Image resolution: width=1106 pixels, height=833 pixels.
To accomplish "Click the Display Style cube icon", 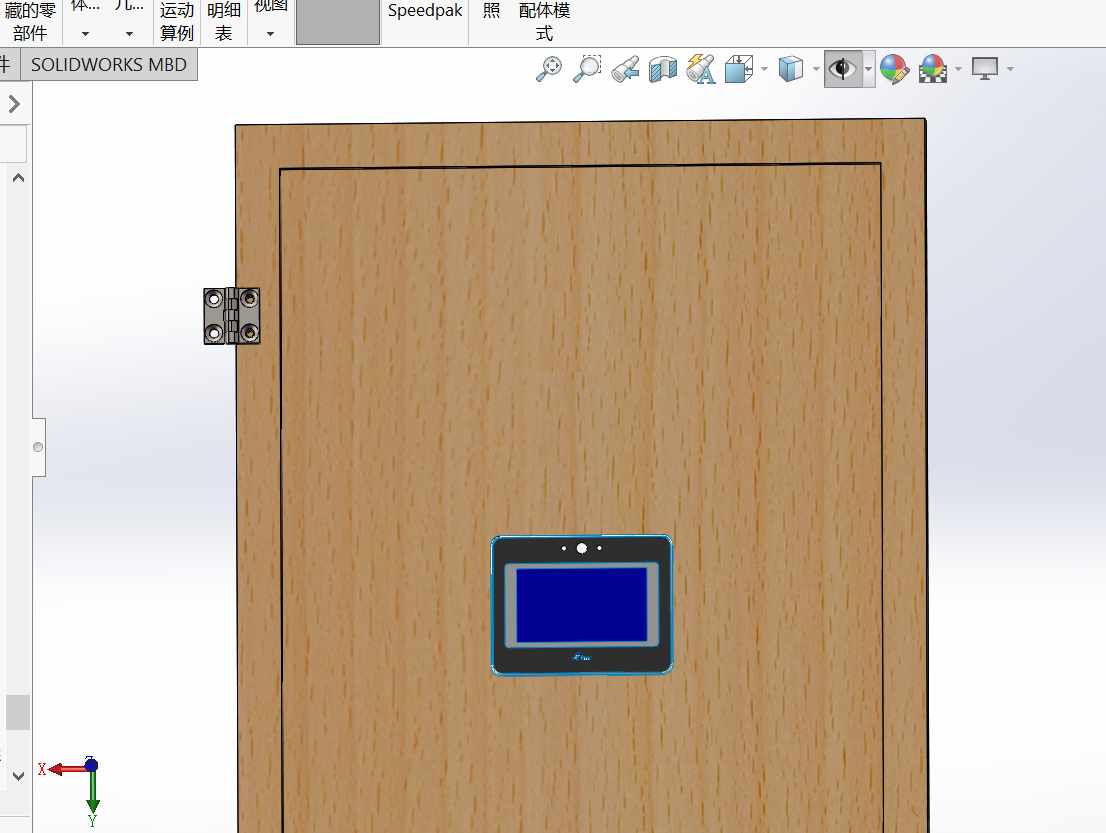I will [791, 69].
